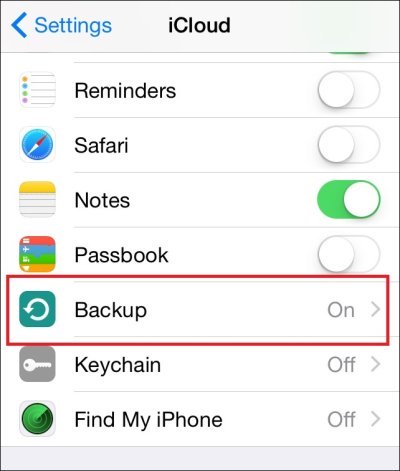
Task: Select the Backup row label
Action: [111, 311]
